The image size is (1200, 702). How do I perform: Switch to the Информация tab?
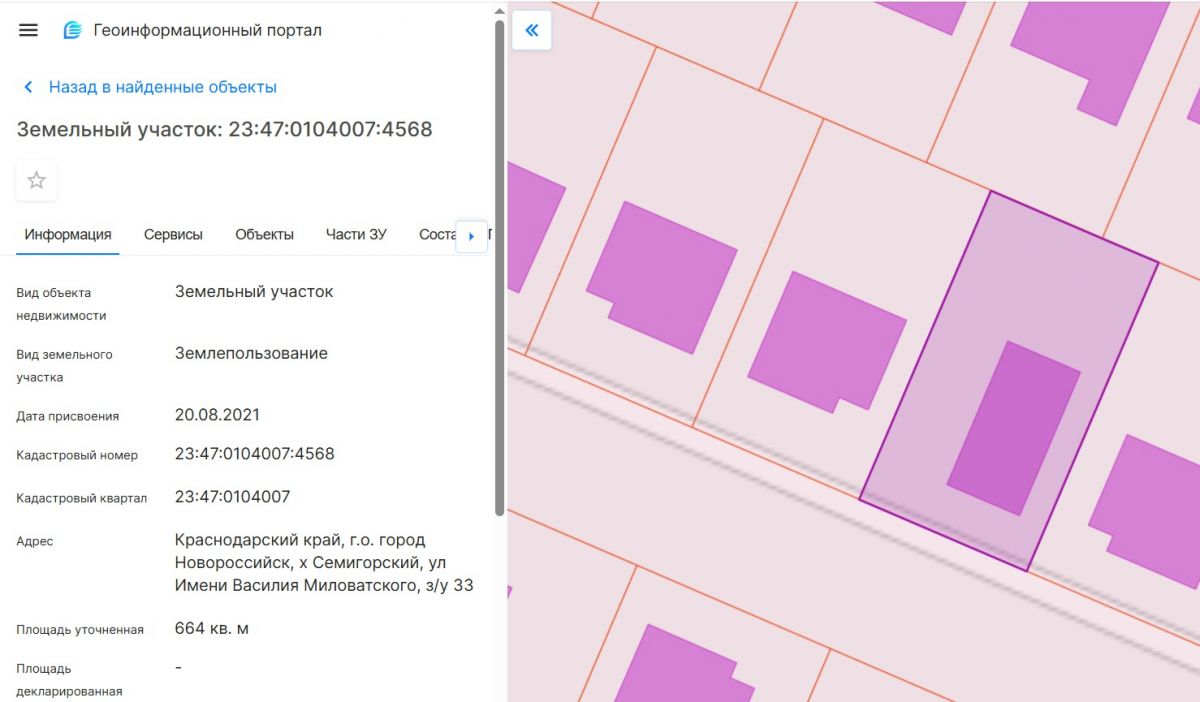68,235
